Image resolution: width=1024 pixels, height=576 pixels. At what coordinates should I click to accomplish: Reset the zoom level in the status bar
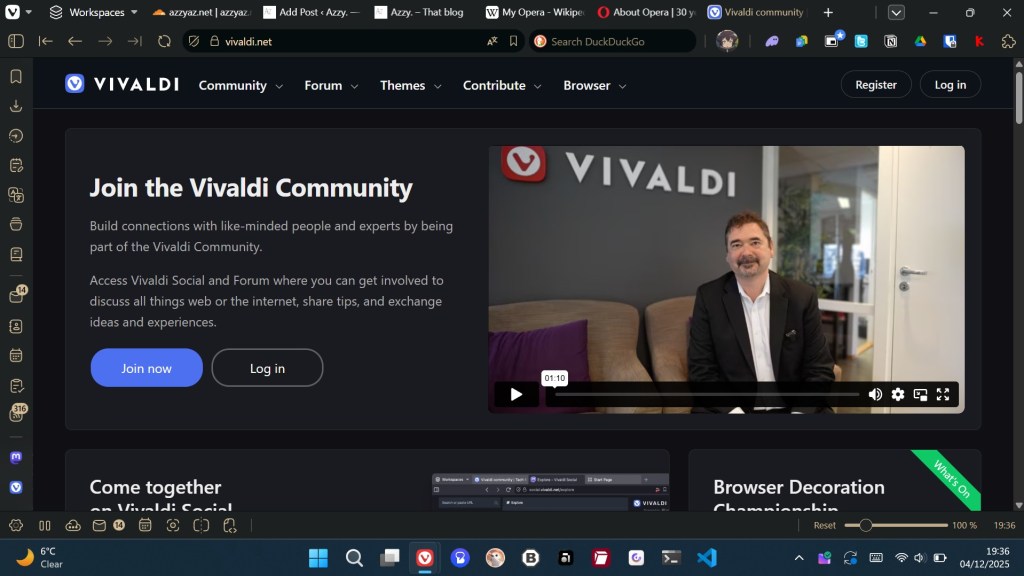point(824,525)
